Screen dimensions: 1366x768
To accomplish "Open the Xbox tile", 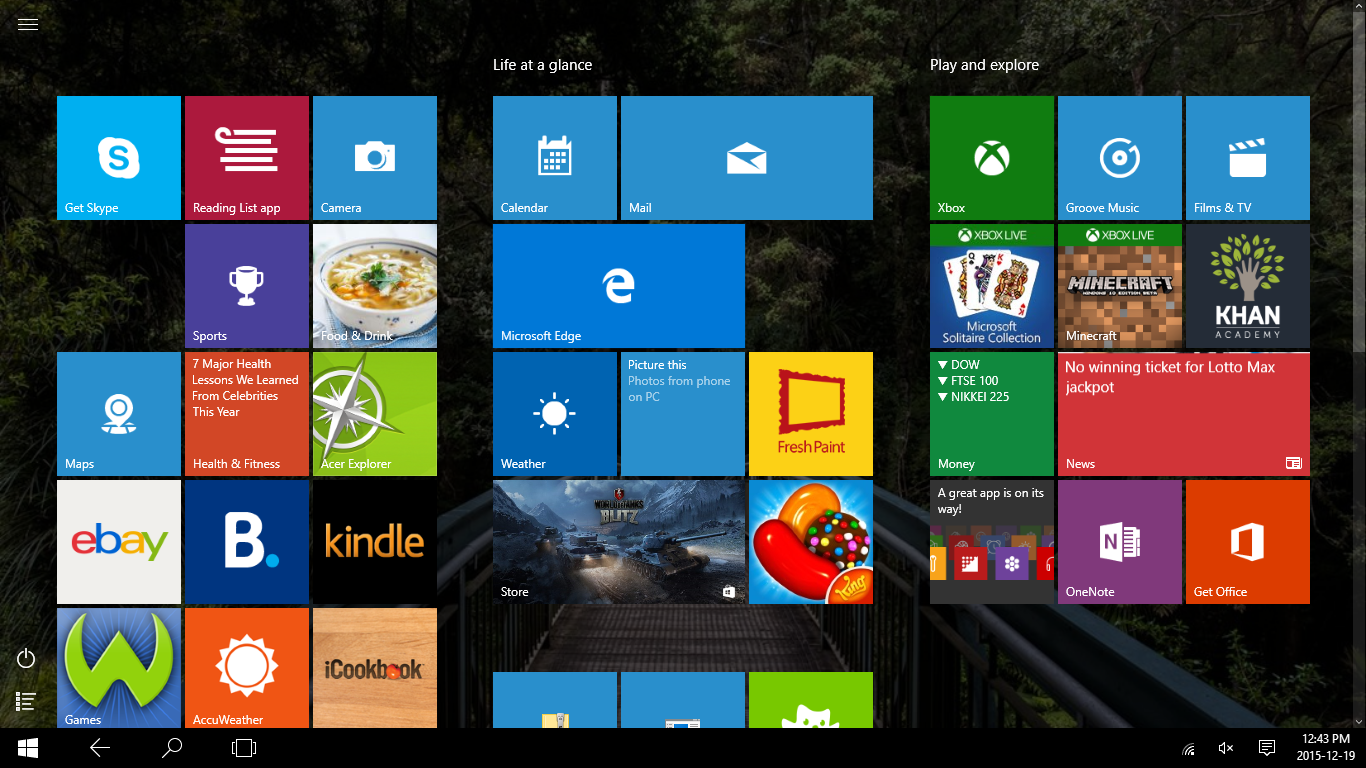I will pos(992,158).
